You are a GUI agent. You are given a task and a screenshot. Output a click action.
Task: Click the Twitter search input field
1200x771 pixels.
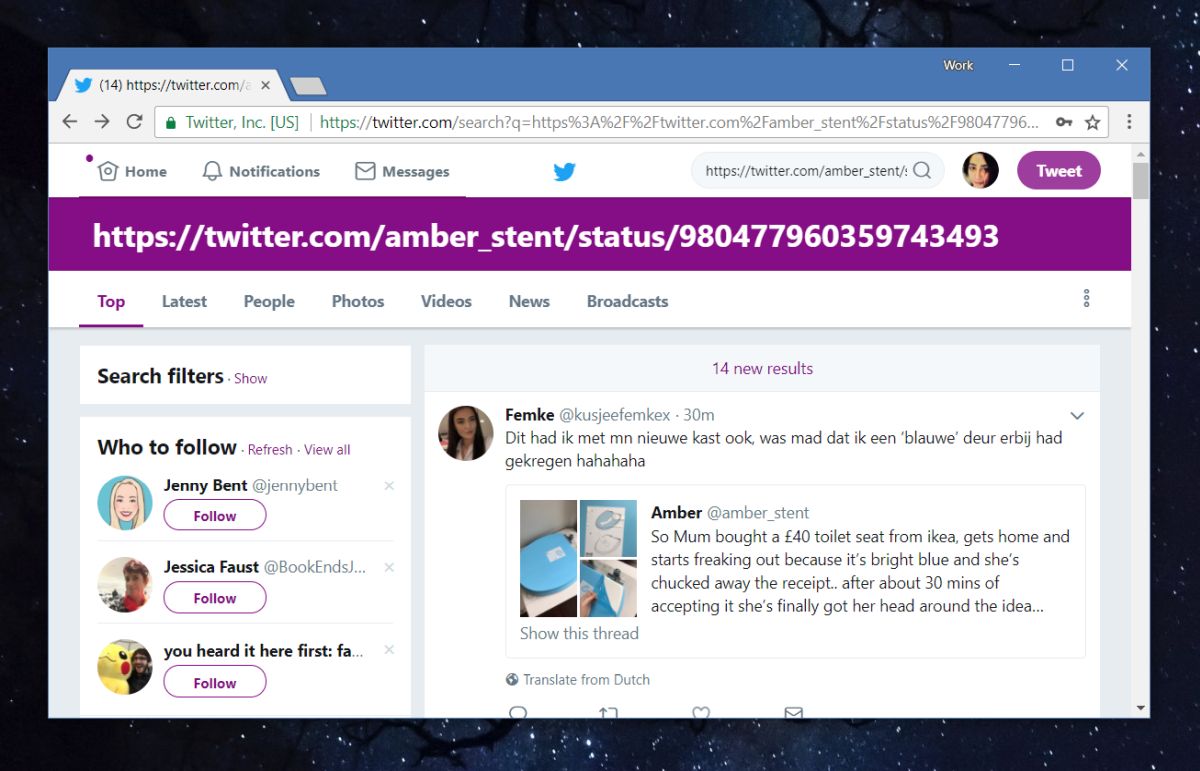(805, 171)
